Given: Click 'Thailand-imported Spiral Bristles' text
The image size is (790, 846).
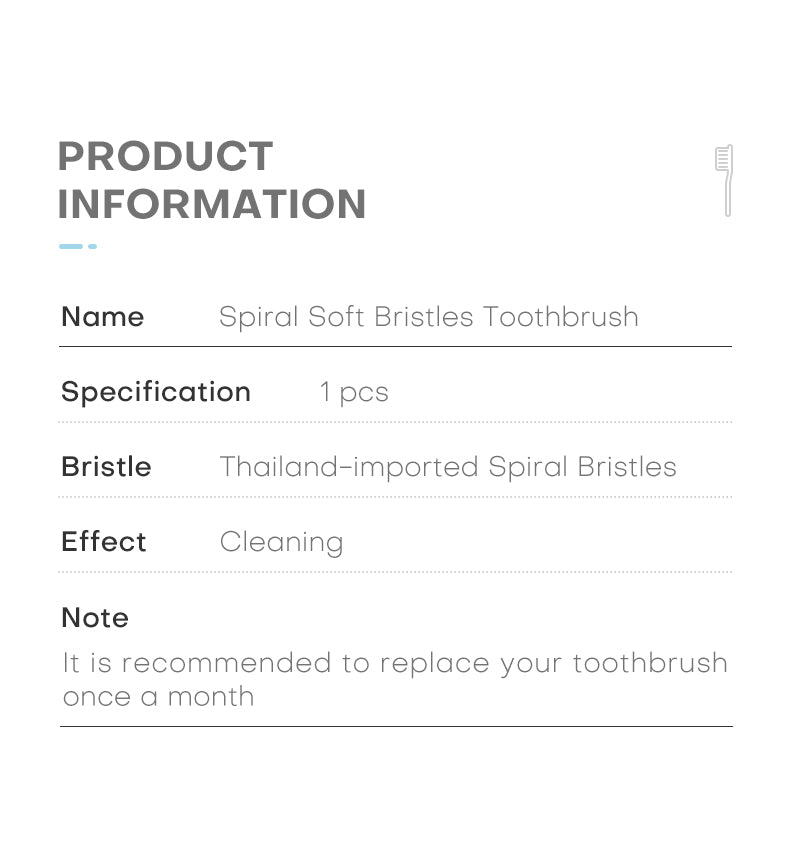Looking at the screenshot, I should point(448,467).
